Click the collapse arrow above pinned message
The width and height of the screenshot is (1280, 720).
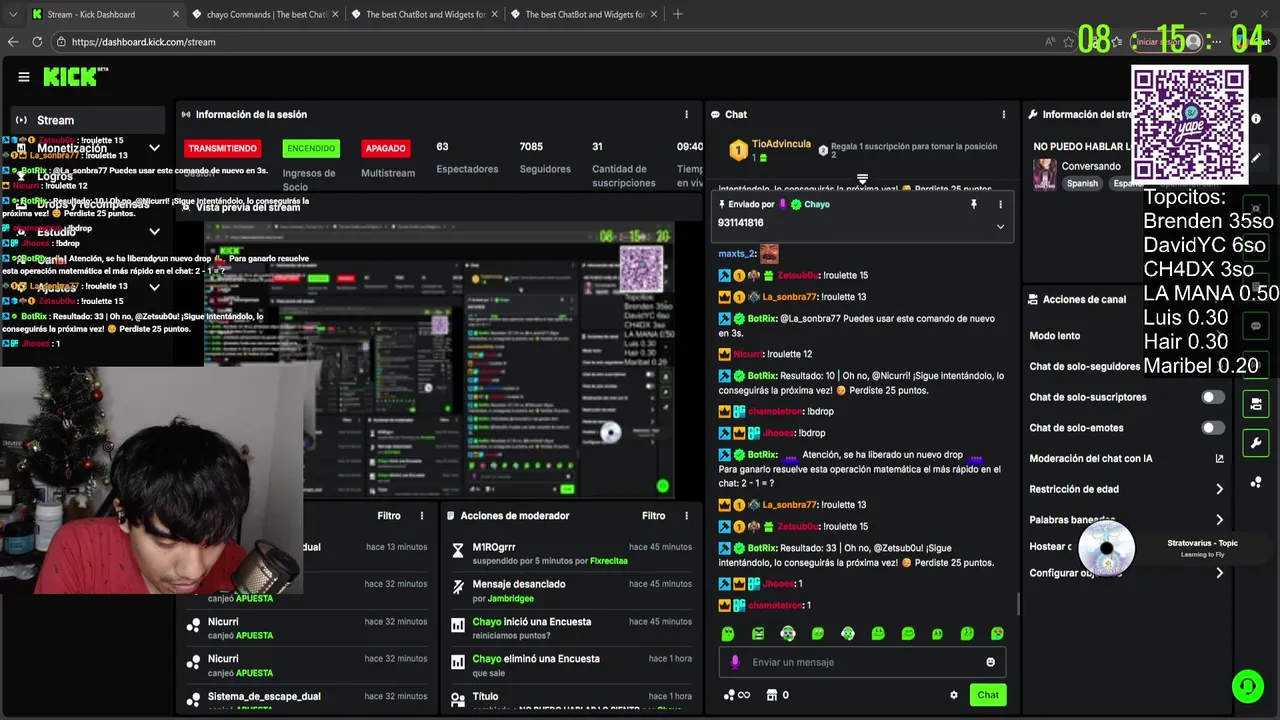click(x=862, y=180)
